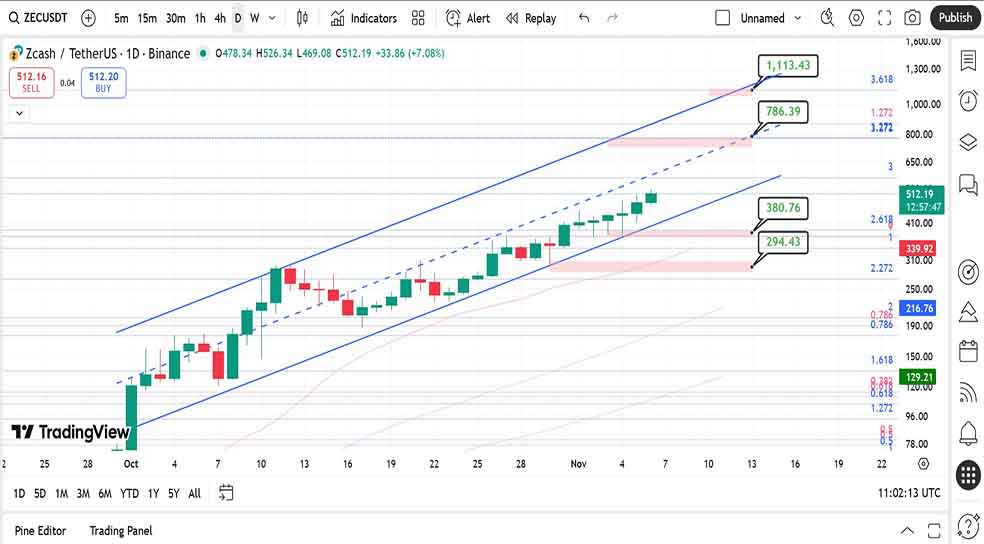Switch to the W weekly interval
984x544 pixels.
[x=255, y=18]
